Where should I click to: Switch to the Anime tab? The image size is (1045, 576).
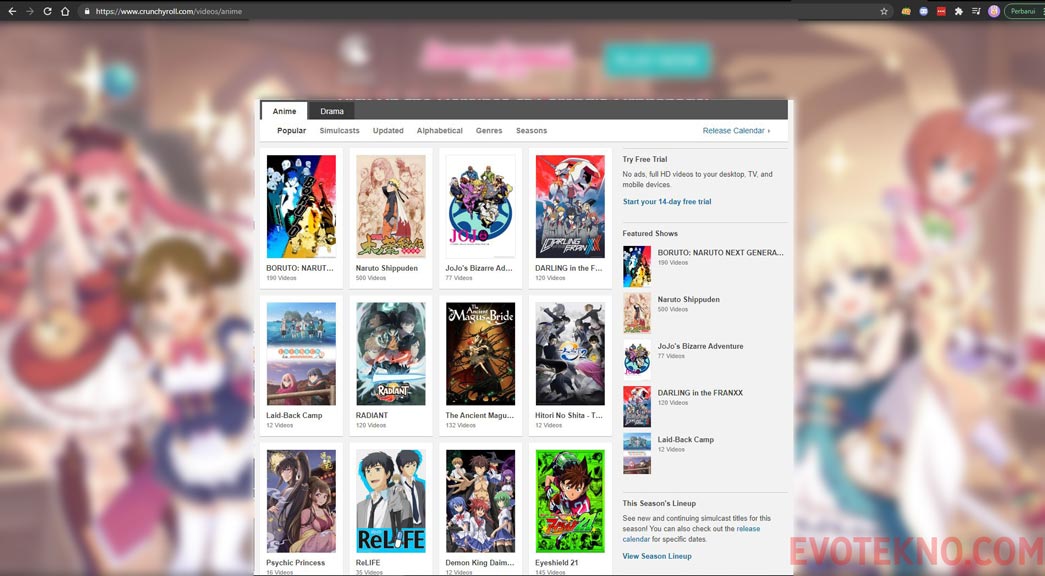[x=284, y=111]
